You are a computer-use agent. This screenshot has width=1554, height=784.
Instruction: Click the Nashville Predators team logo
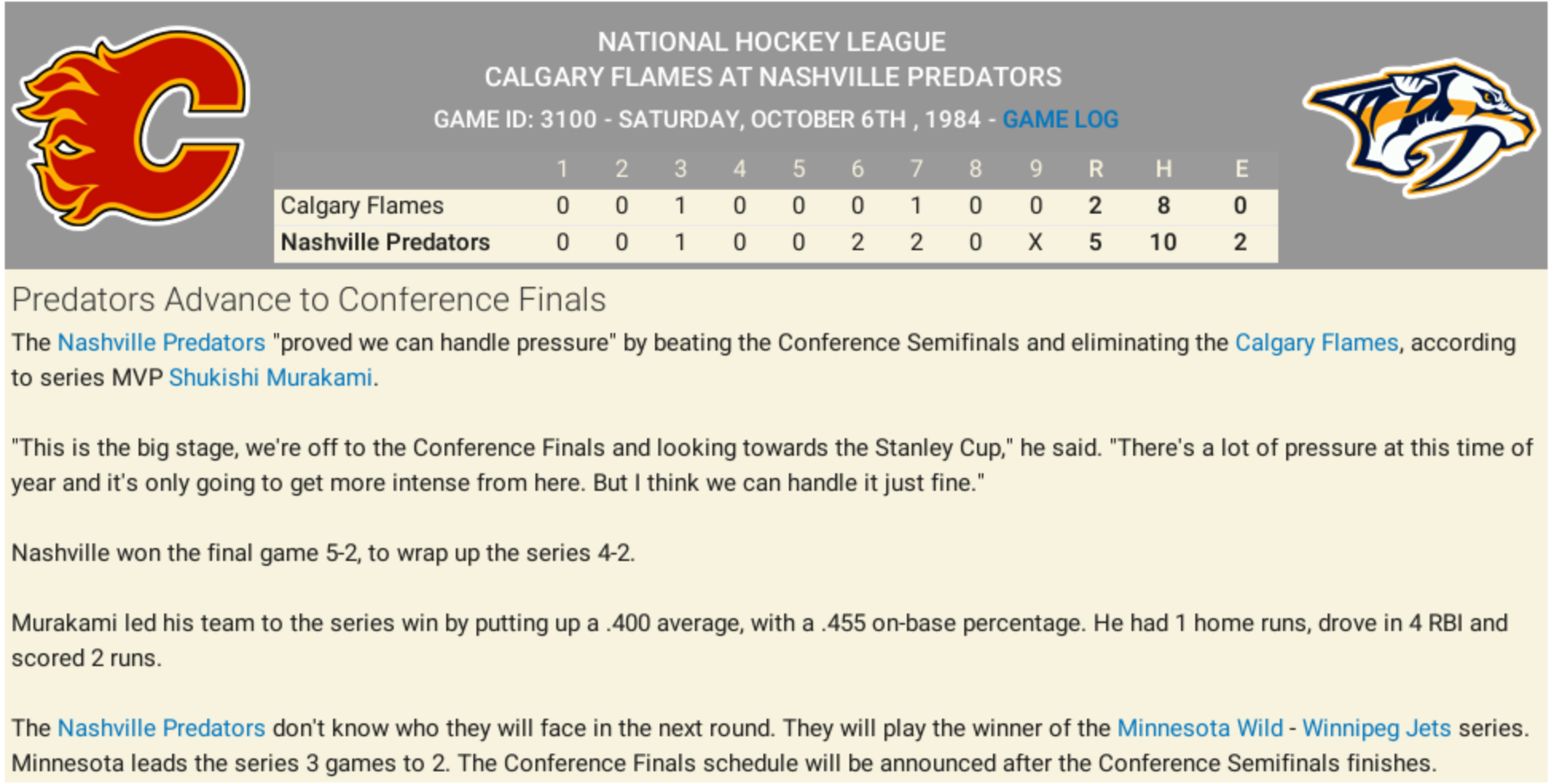coord(1419,126)
